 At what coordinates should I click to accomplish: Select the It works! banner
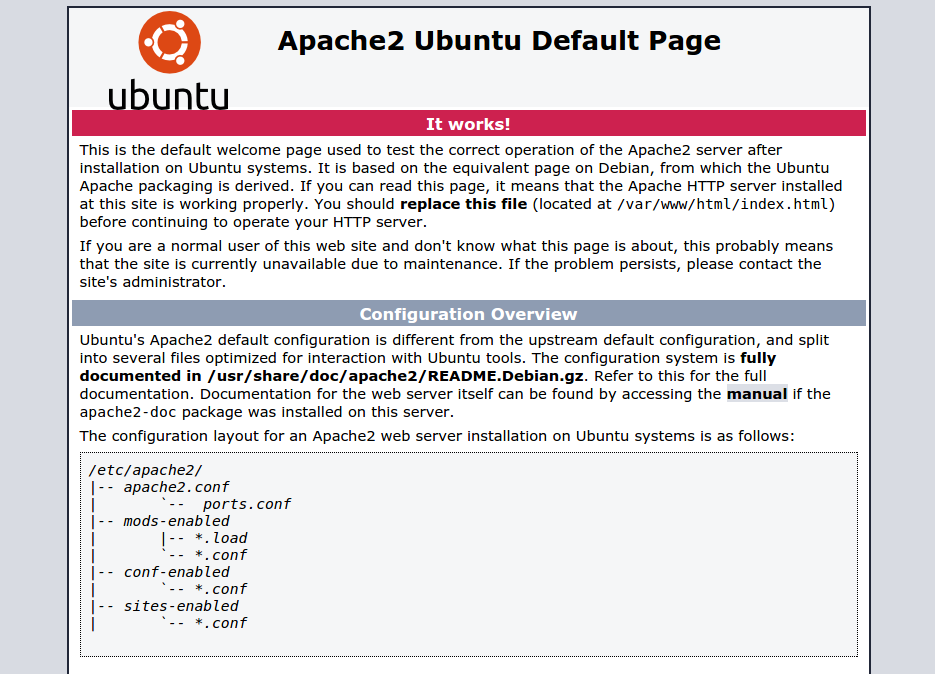[466, 123]
